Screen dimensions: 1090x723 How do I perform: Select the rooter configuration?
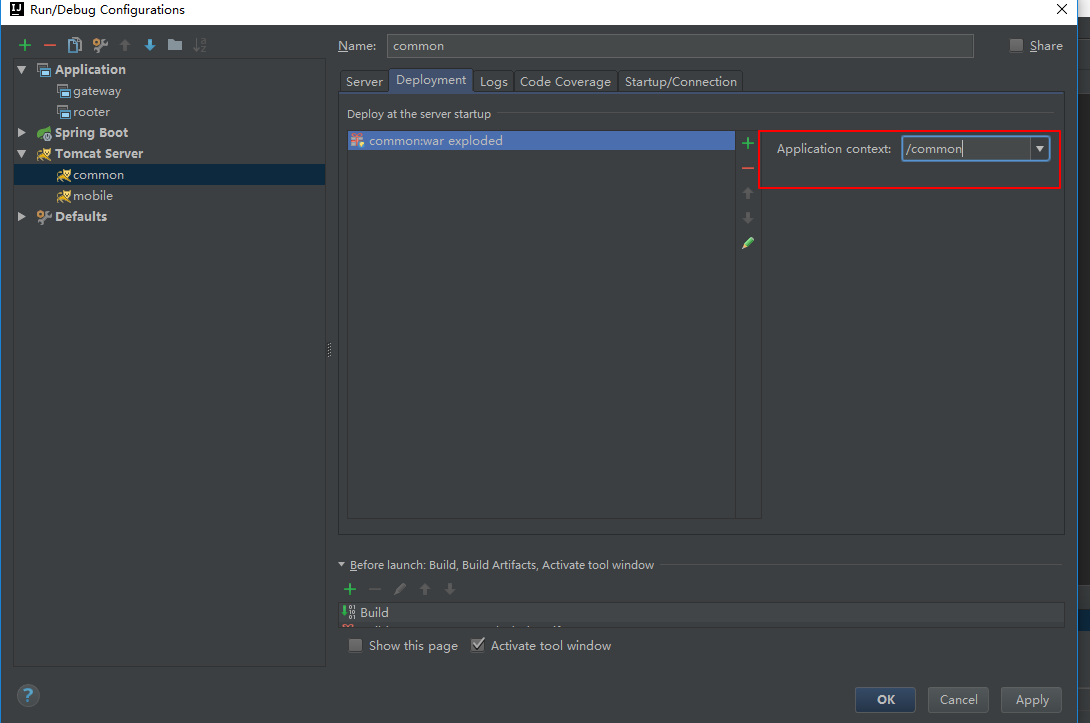point(91,112)
